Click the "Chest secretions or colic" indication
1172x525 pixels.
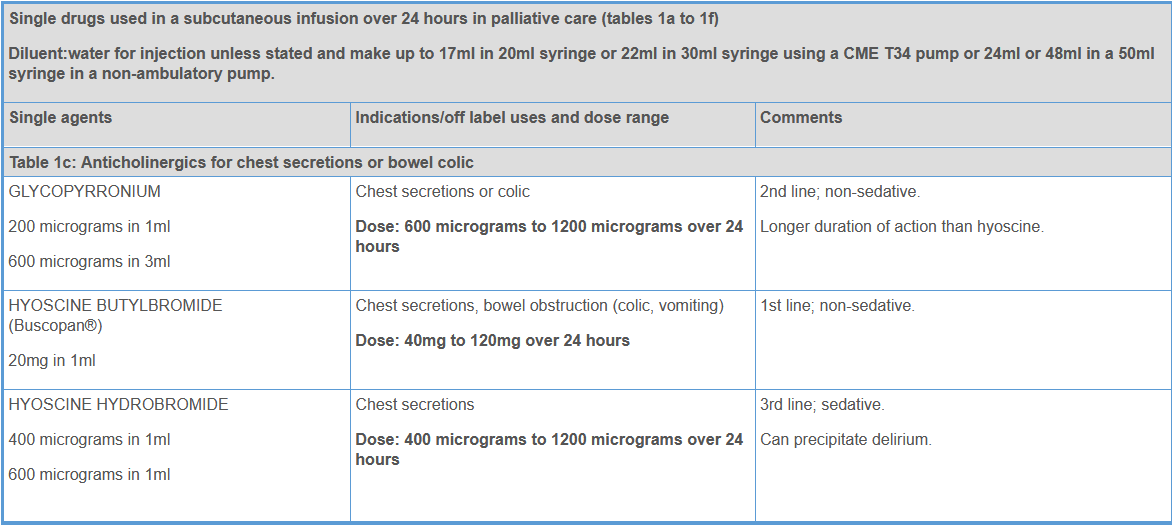[x=443, y=192]
